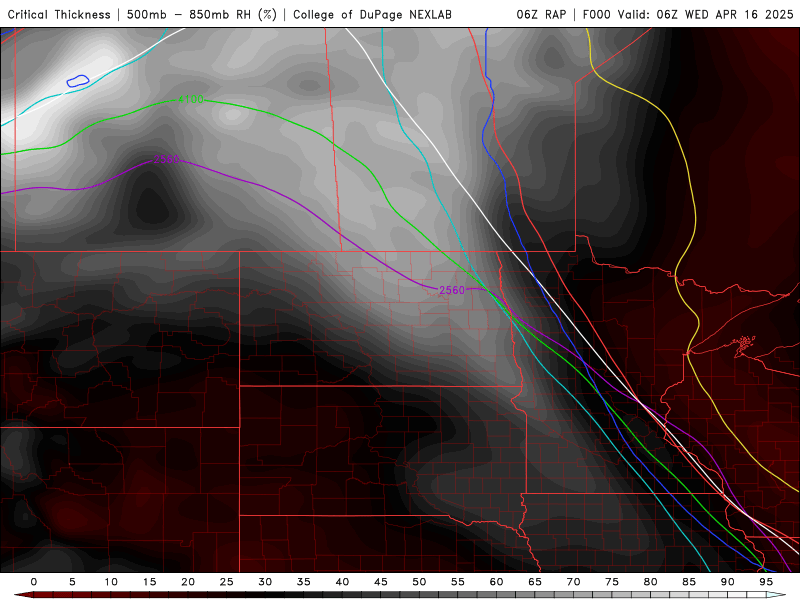Screen dimensions: 800x600
Task: Click the "95" value on the color scale
Action: pyautogui.click(x=766, y=582)
